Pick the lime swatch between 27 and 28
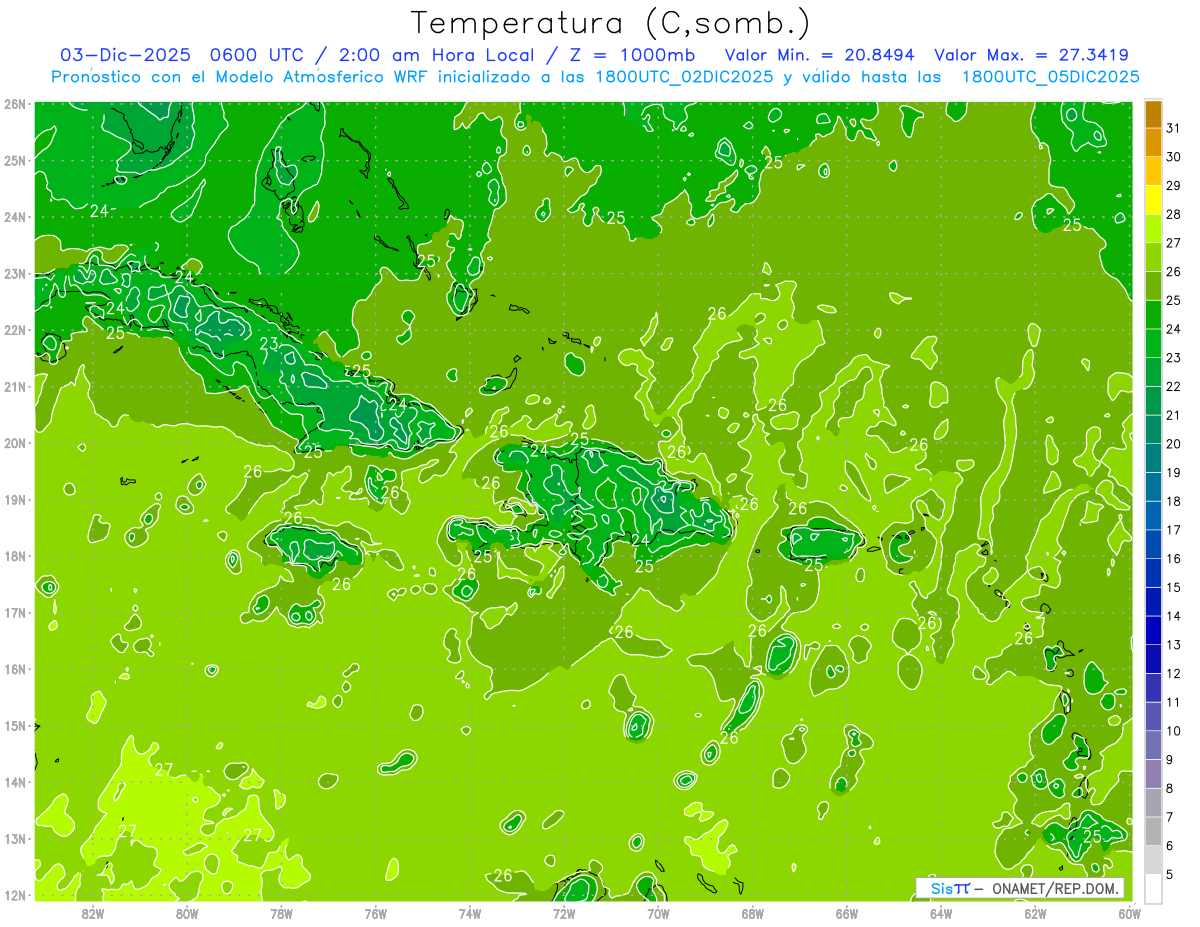Screen dimensions: 1200x927 pyautogui.click(x=1154, y=229)
